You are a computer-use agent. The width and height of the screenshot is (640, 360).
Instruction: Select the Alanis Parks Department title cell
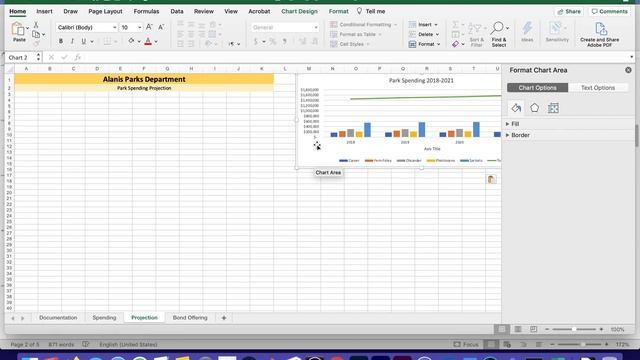coord(144,79)
